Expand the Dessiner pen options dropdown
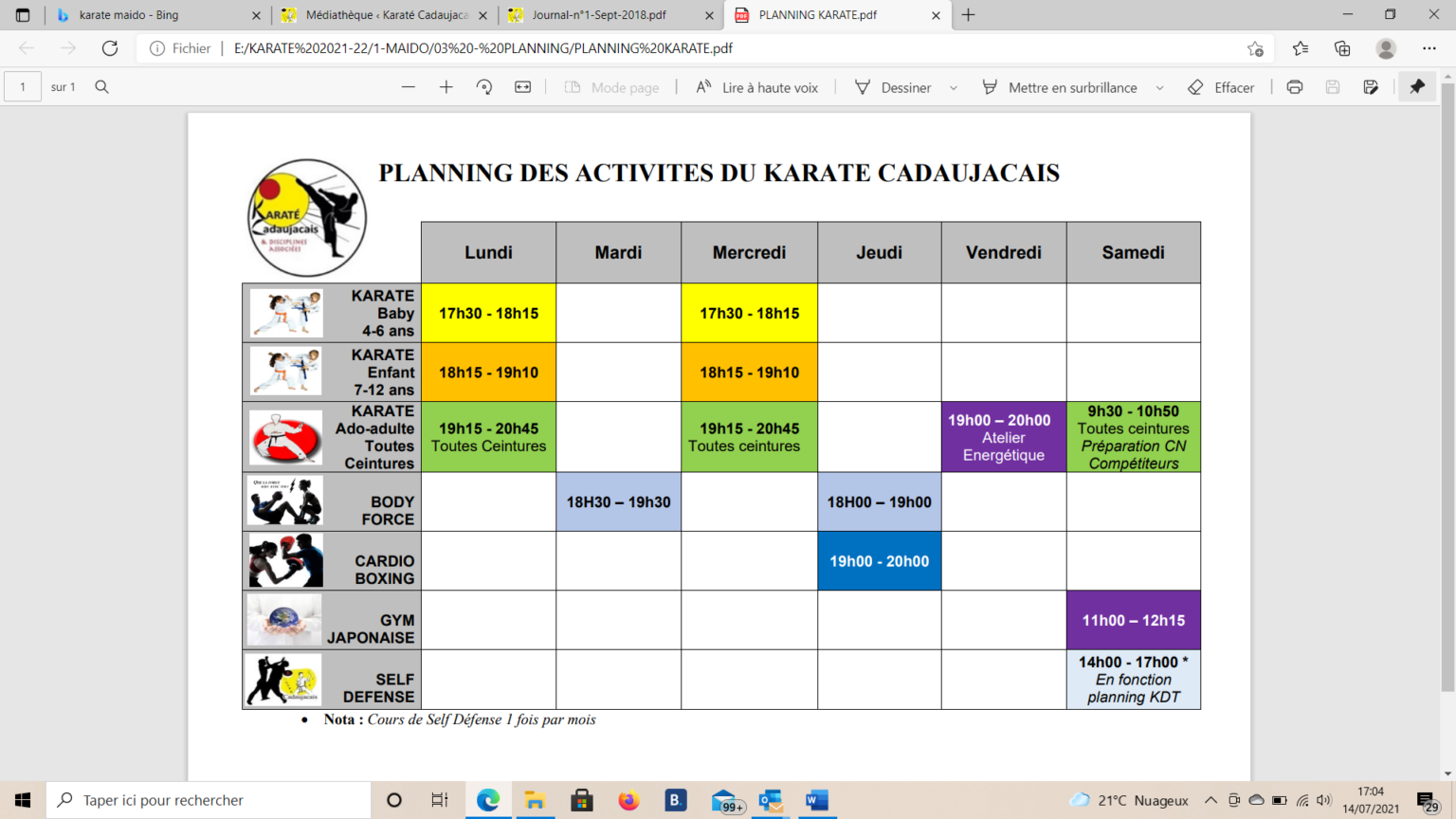Viewport: 1456px width, 819px height. [954, 87]
